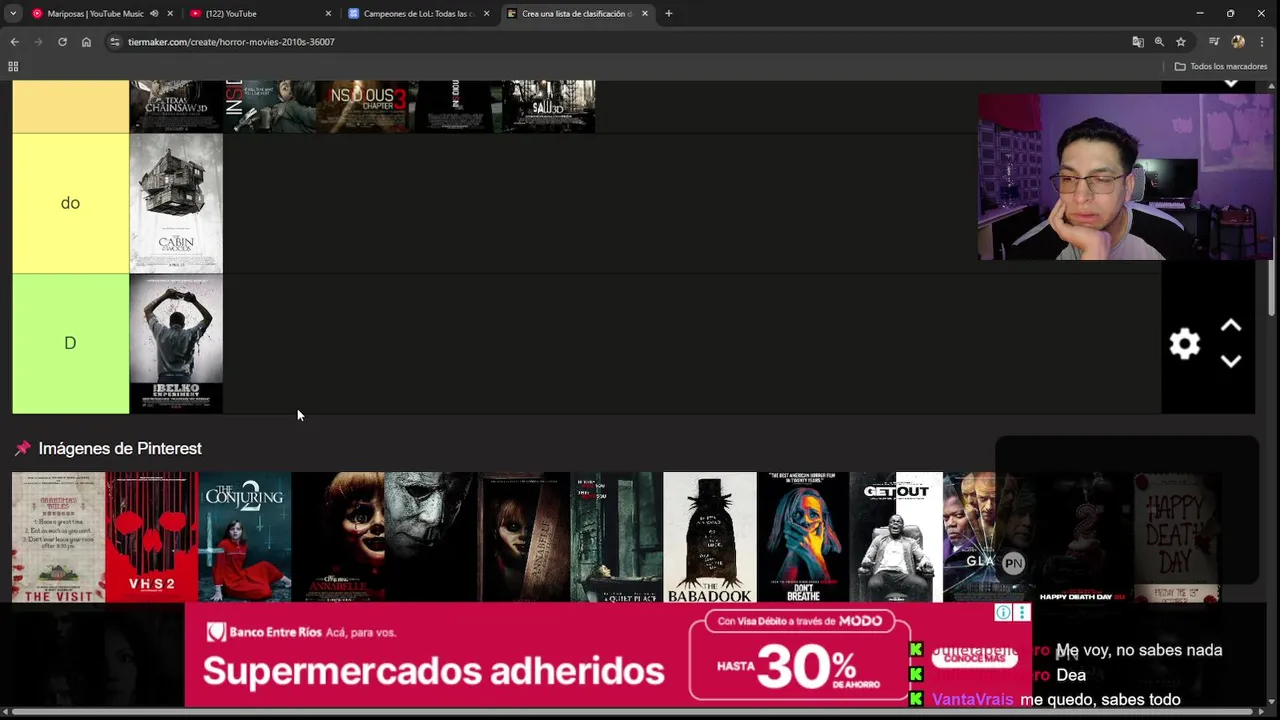Close the Mariposas YouTube Music tab
1280x720 pixels.
click(170, 14)
